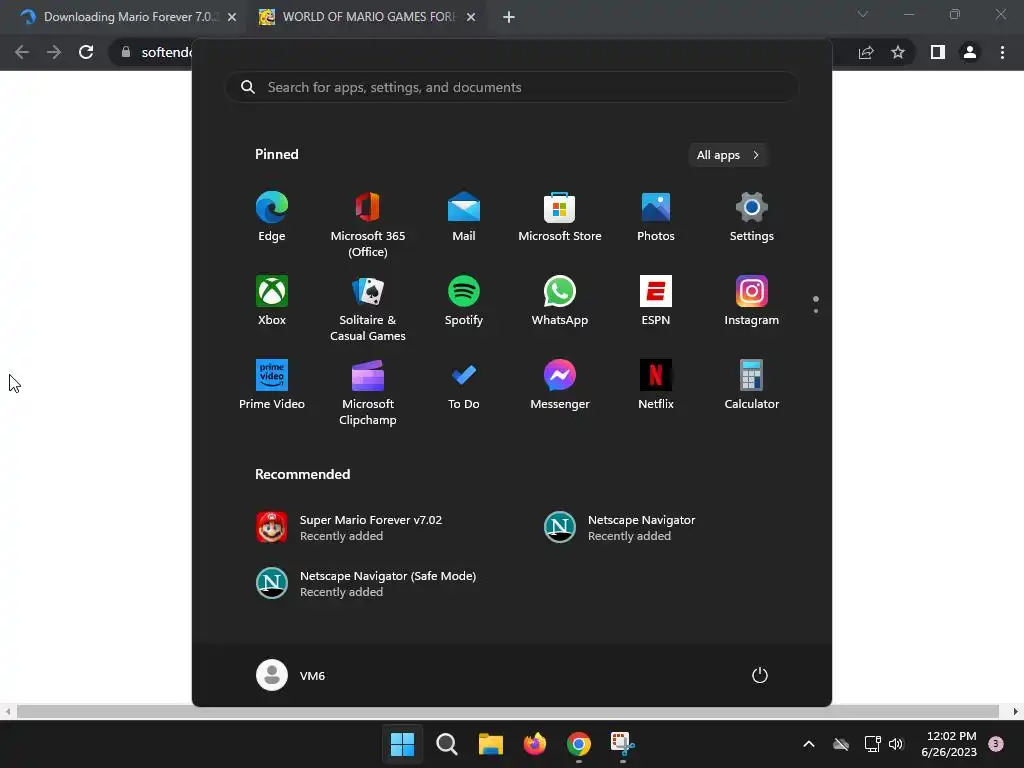
Task: Open the notification center badge
Action: 996,744
